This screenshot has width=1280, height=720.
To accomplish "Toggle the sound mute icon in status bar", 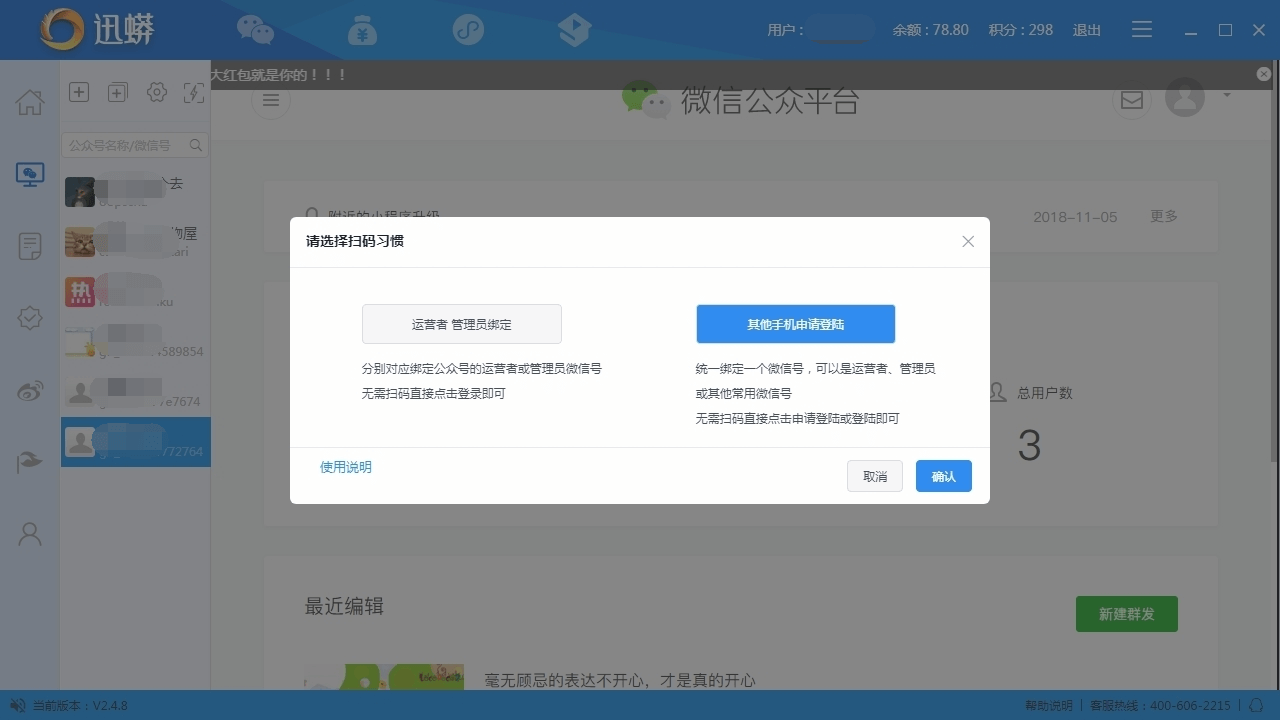I will point(17,706).
